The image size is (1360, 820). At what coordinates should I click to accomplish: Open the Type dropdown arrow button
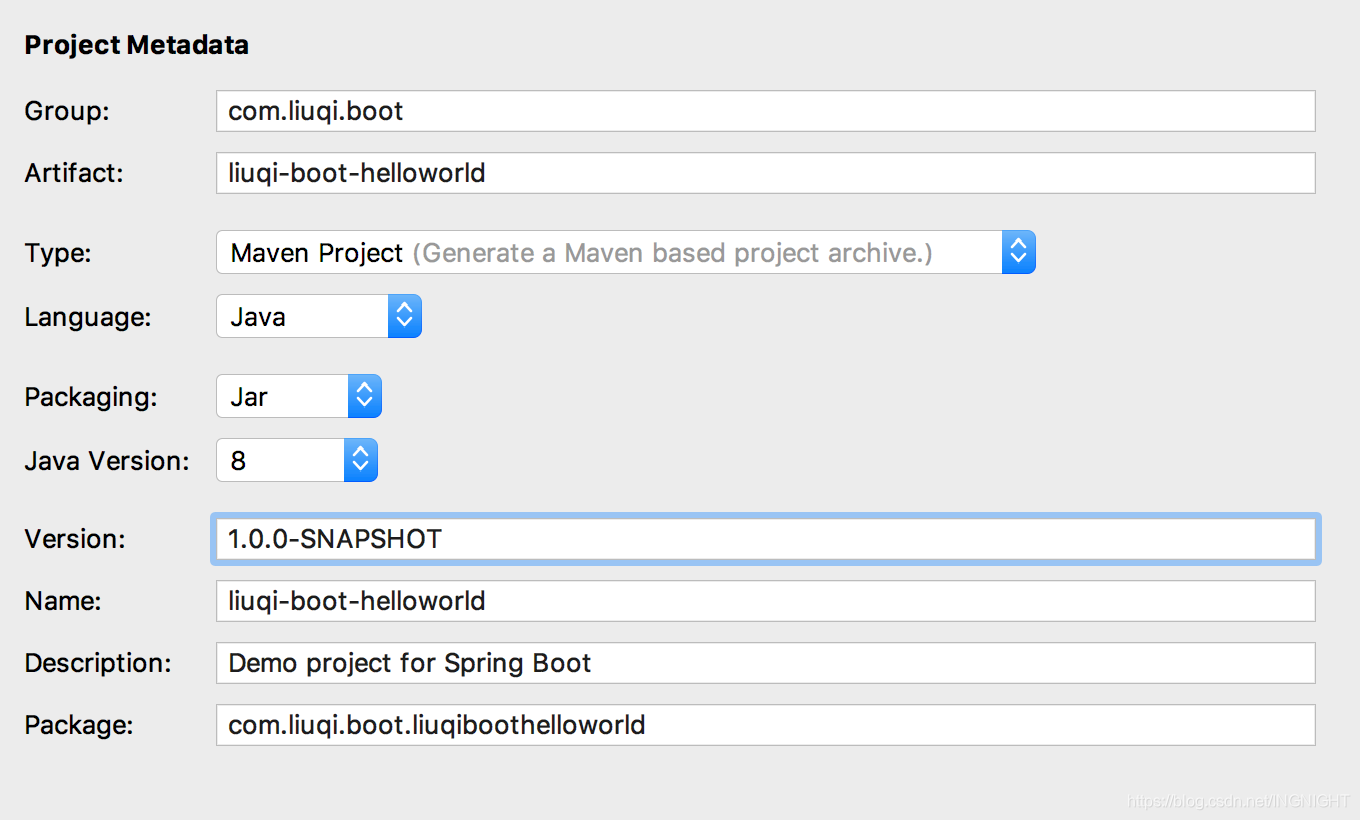click(x=1018, y=253)
